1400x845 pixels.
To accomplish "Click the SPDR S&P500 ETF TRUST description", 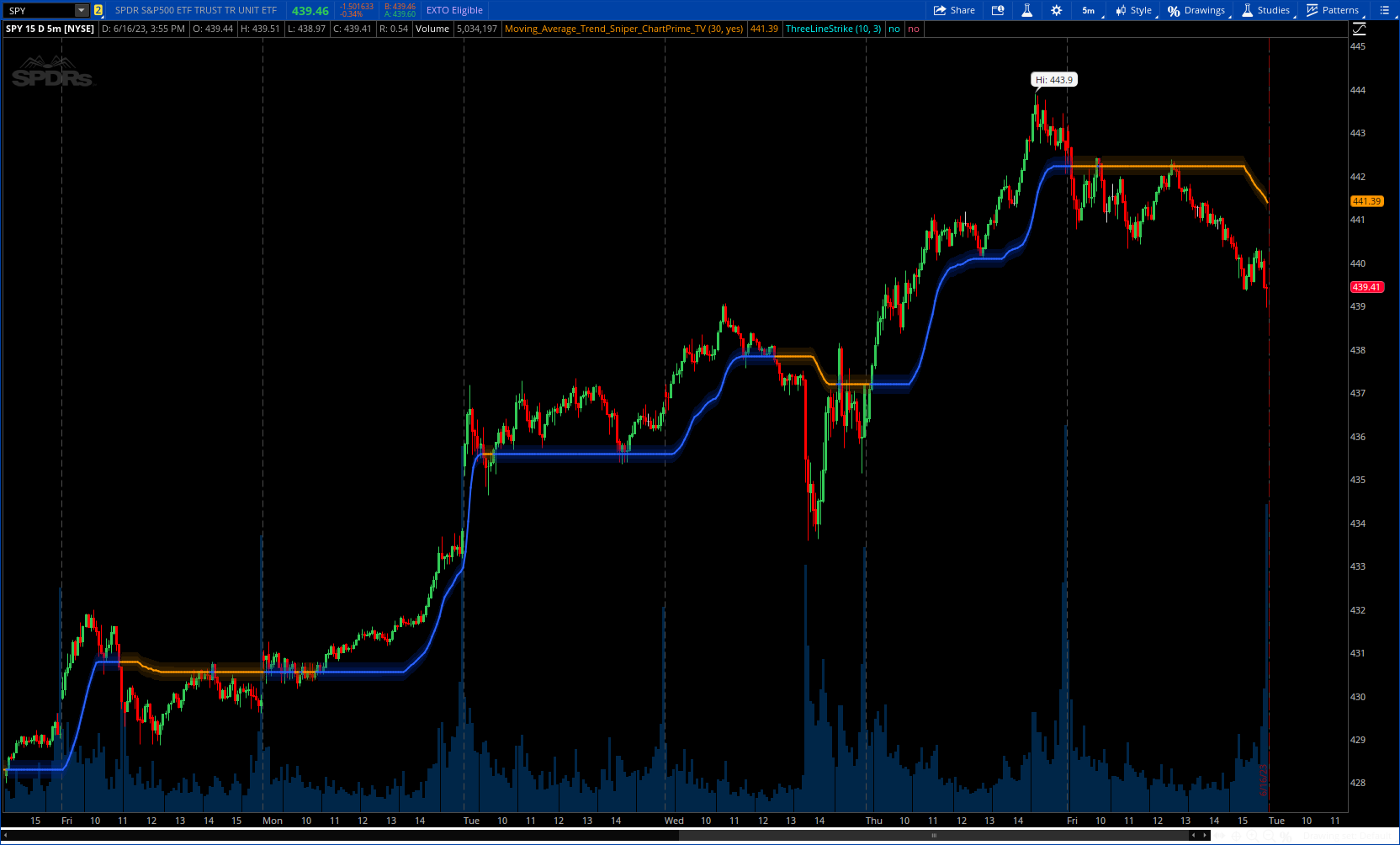I will pos(196,10).
